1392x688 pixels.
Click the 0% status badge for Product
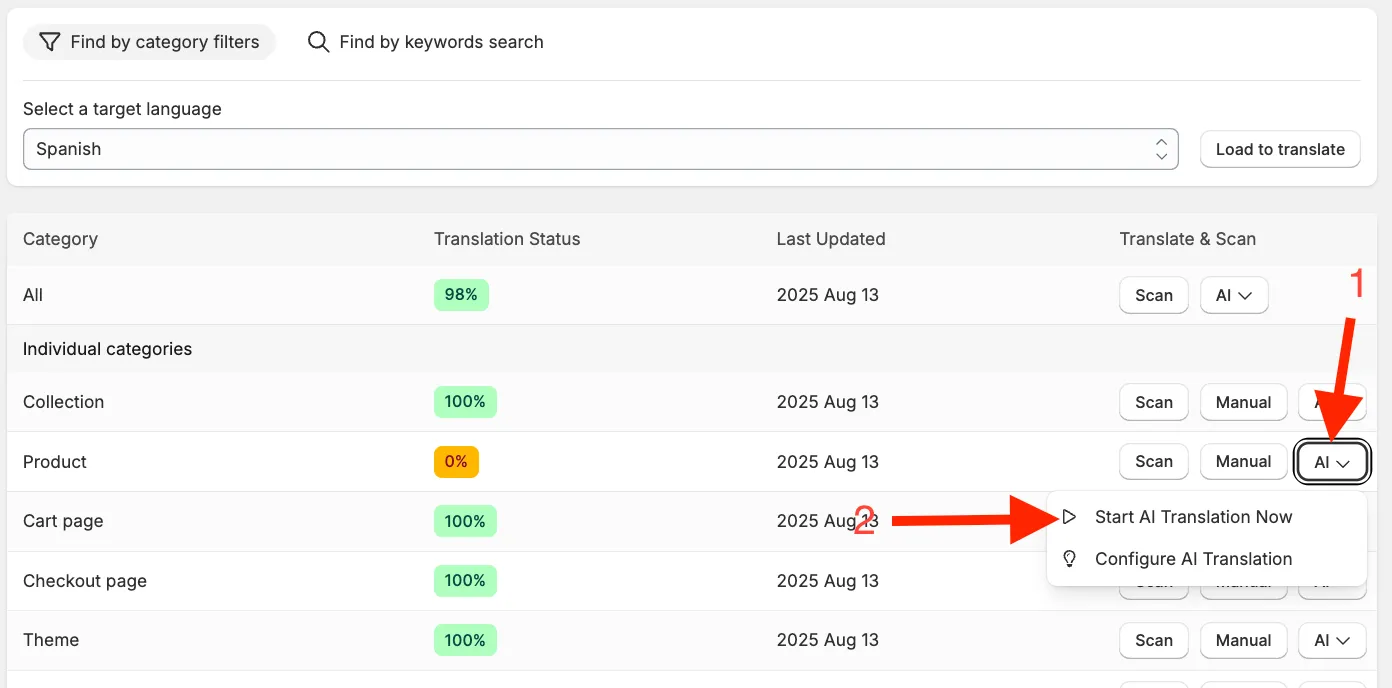[x=456, y=461]
